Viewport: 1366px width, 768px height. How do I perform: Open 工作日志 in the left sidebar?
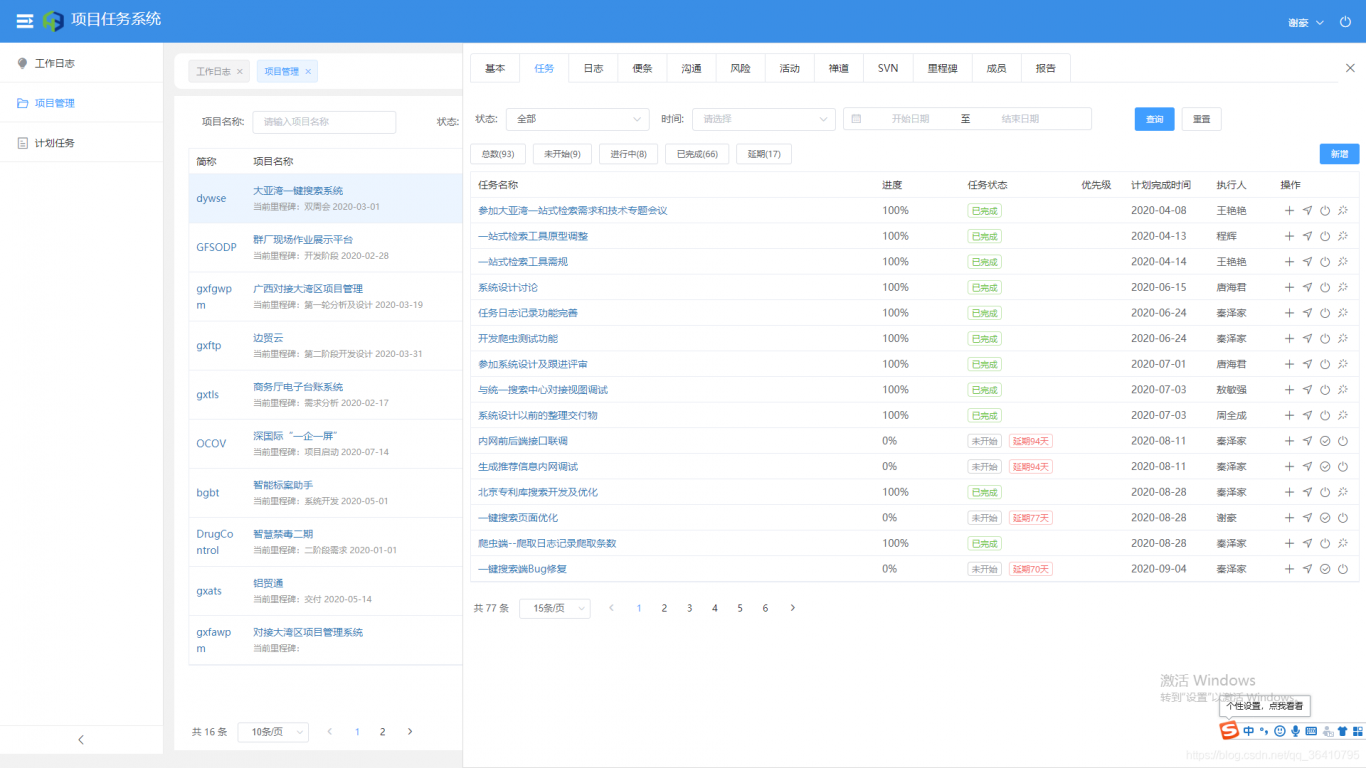coord(81,63)
